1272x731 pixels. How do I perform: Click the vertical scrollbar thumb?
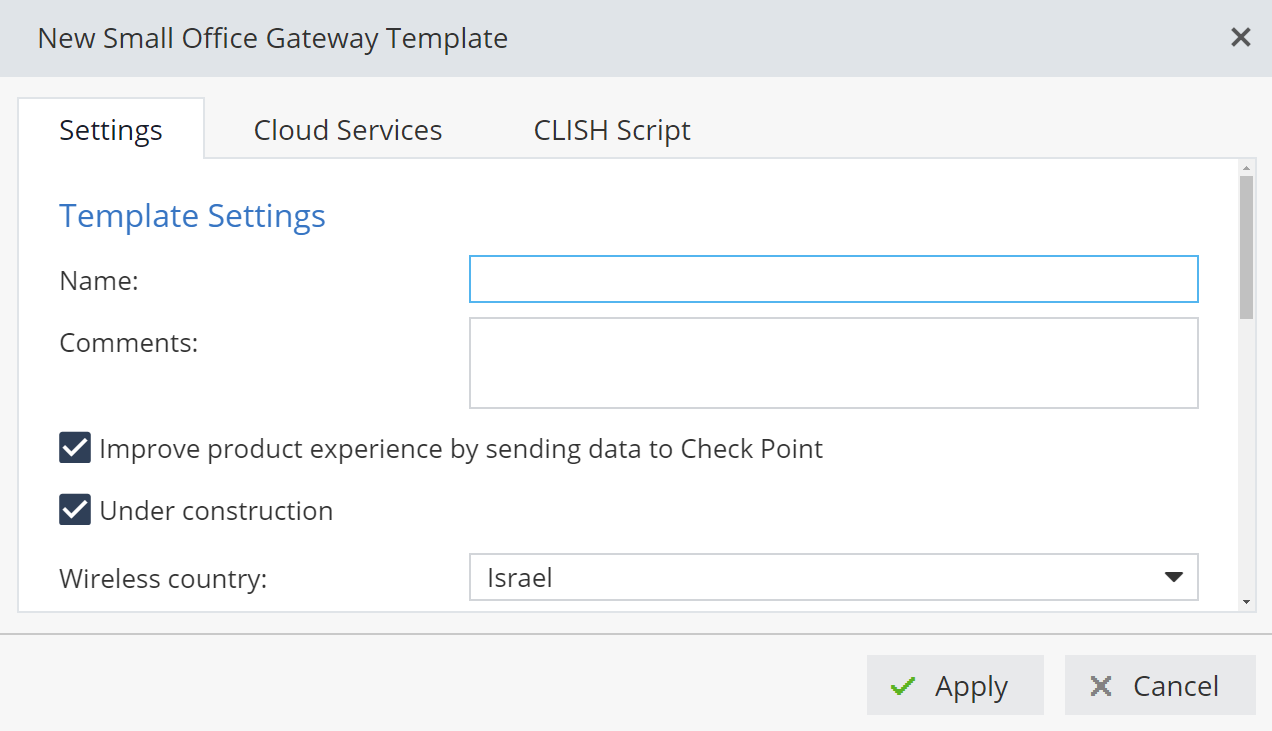point(1246,247)
